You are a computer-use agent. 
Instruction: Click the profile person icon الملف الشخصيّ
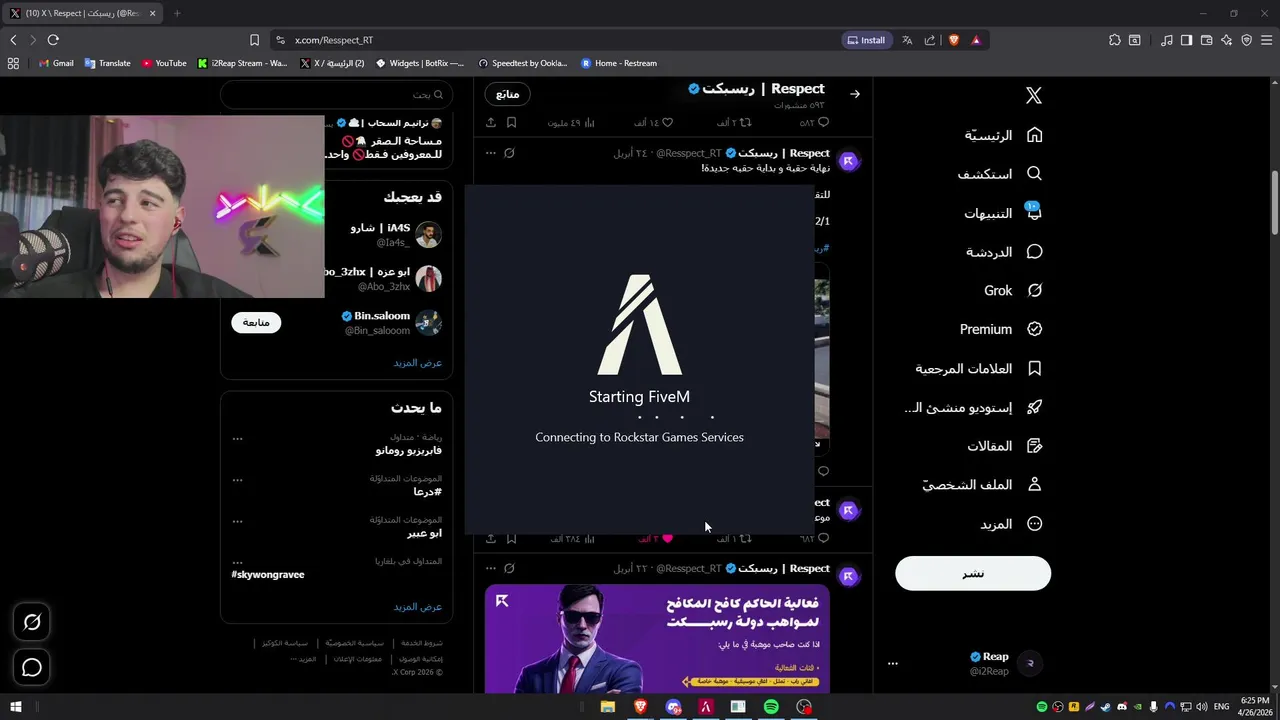1035,485
